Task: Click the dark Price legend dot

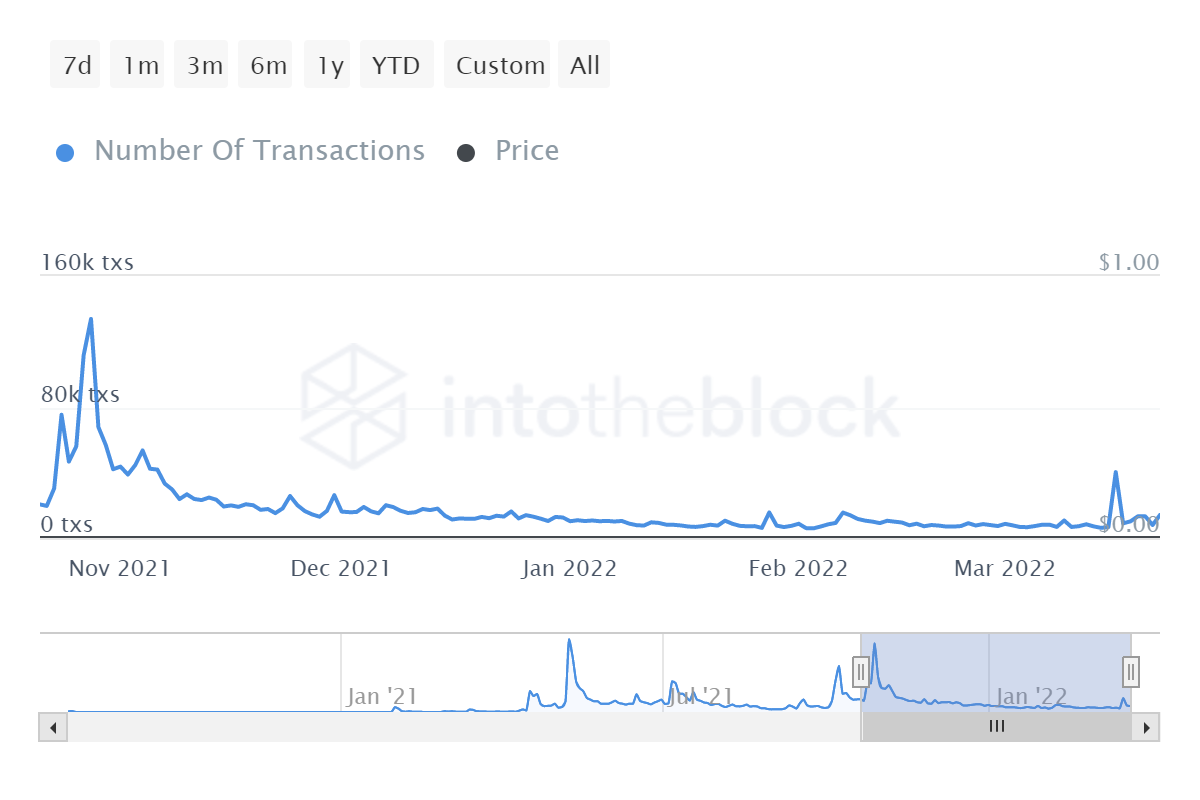Action: coord(466,153)
